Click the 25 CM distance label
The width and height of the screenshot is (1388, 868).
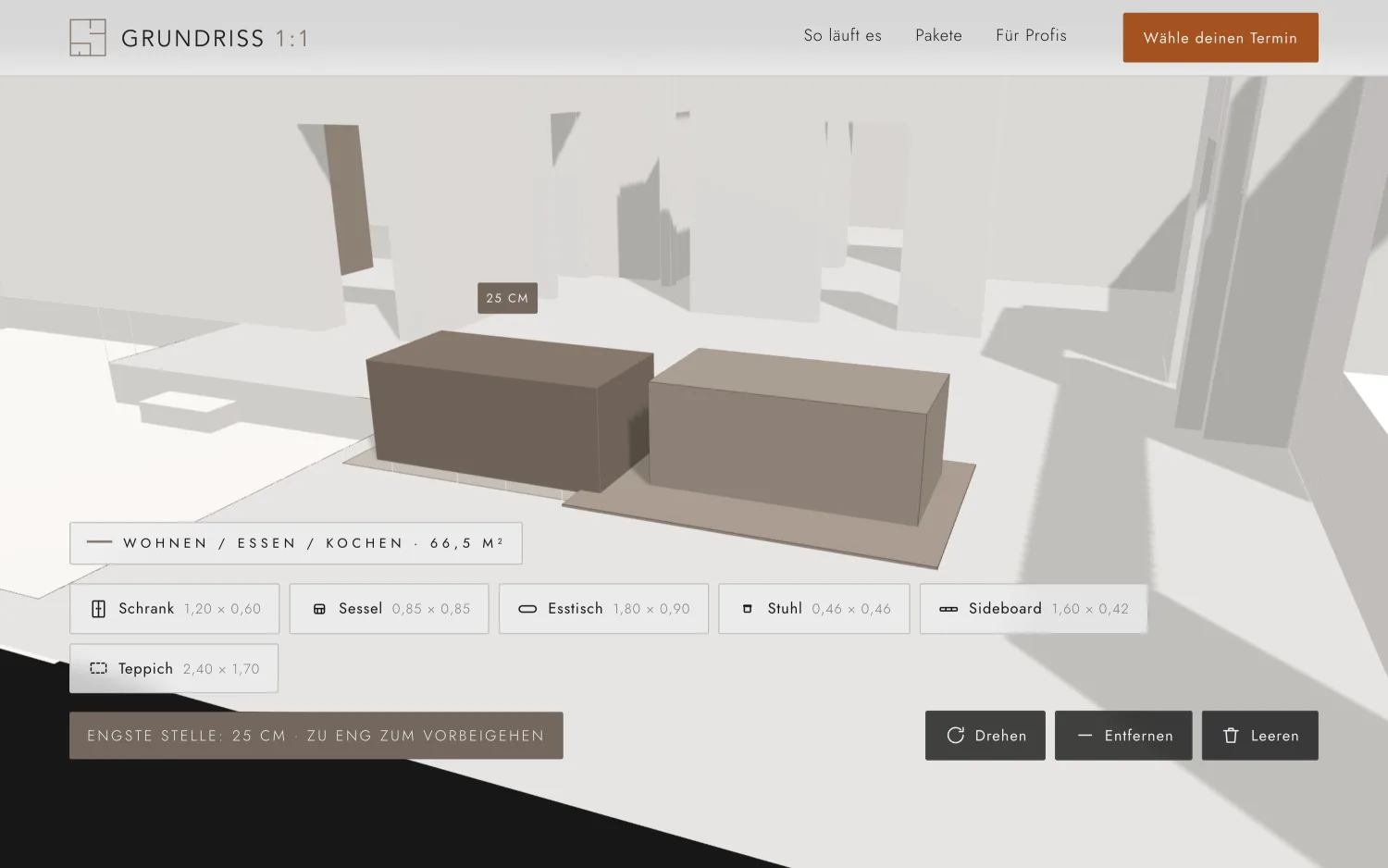507,298
